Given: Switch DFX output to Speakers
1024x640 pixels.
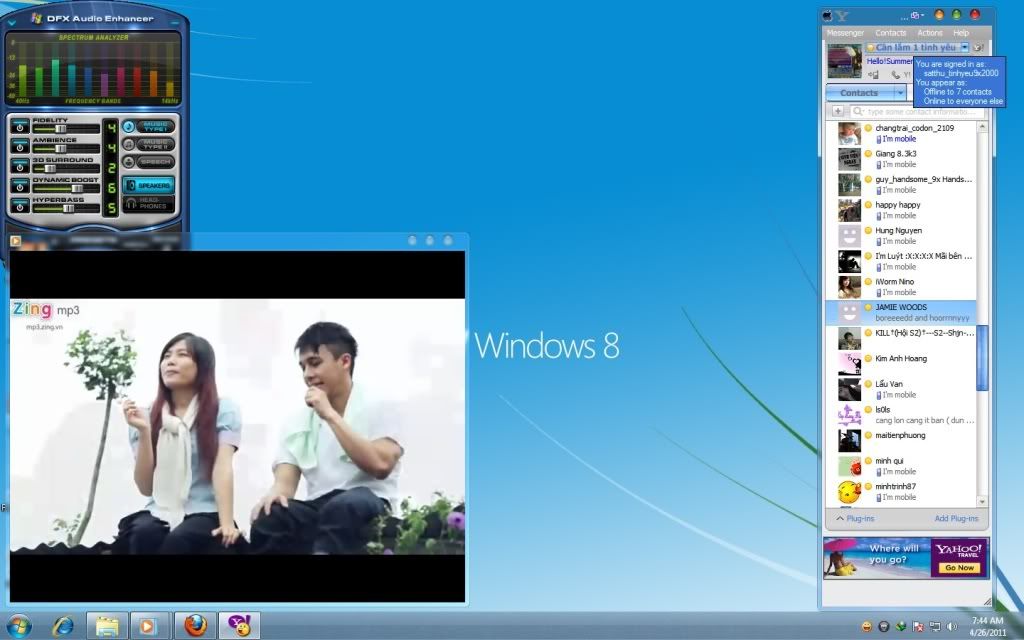Looking at the screenshot, I should (x=149, y=185).
